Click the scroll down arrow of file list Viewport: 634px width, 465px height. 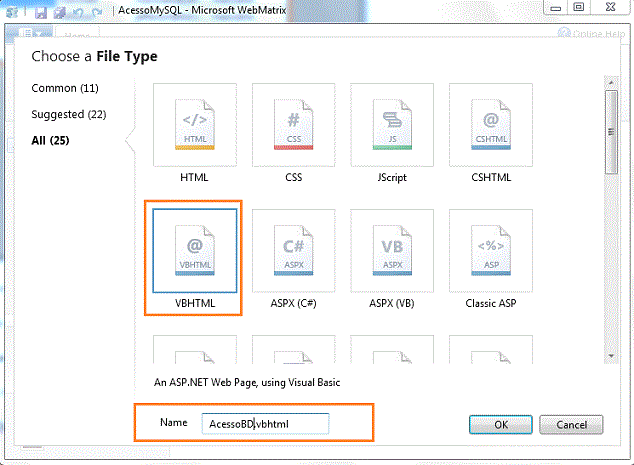coord(611,356)
